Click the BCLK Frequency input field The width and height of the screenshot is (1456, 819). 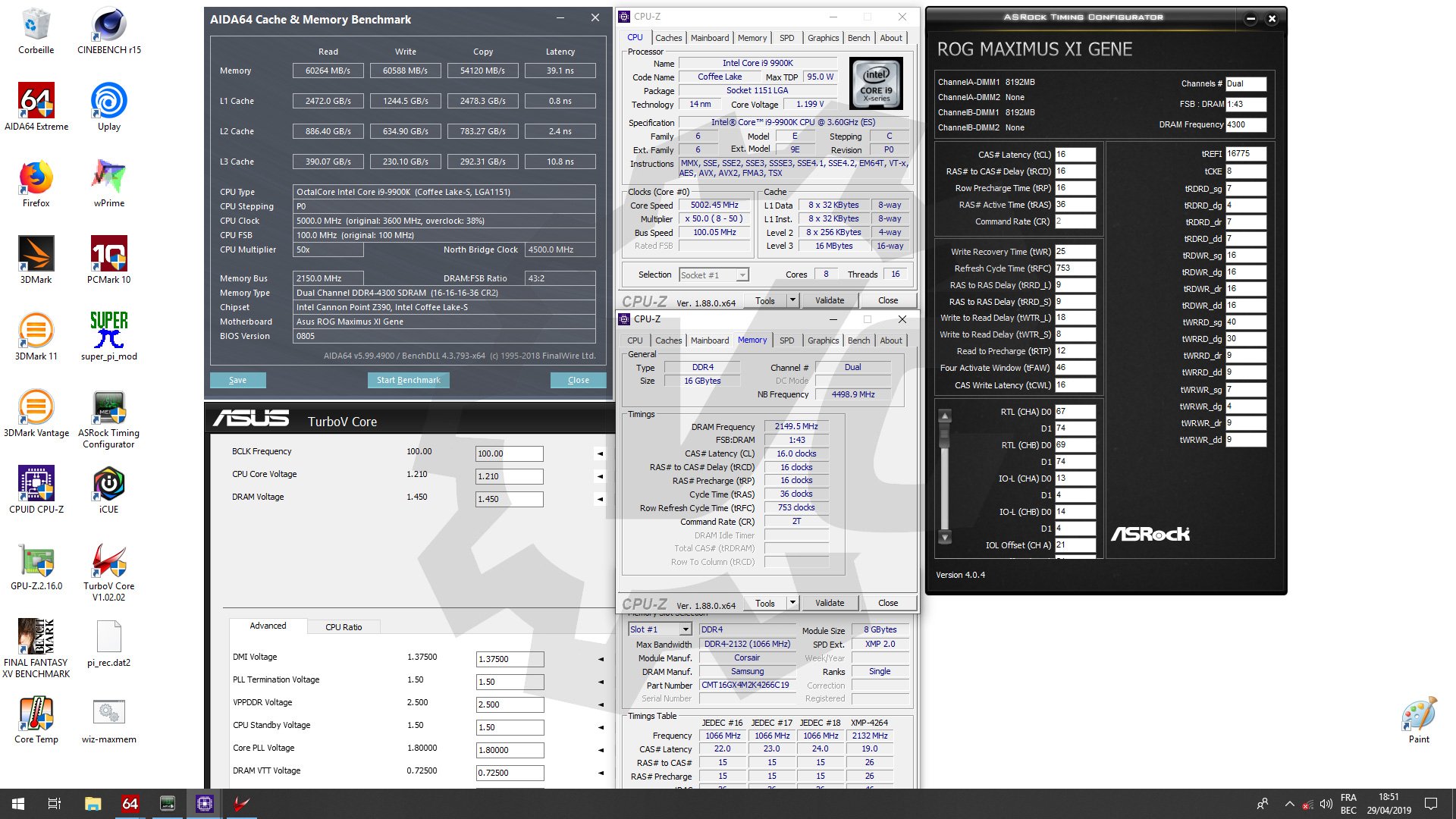[x=509, y=453]
